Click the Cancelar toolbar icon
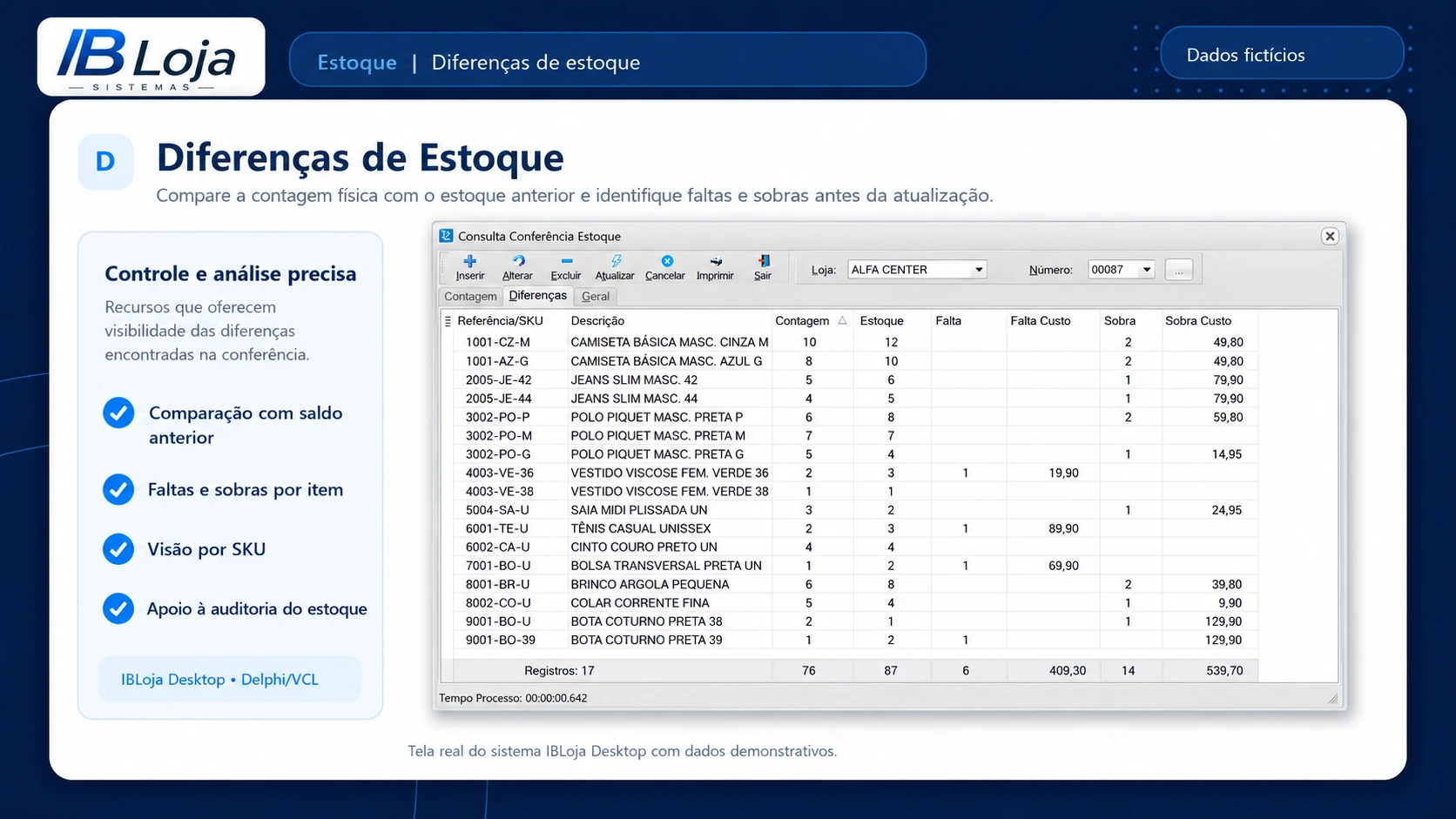Viewport: 1456px width, 819px height. pos(667,261)
